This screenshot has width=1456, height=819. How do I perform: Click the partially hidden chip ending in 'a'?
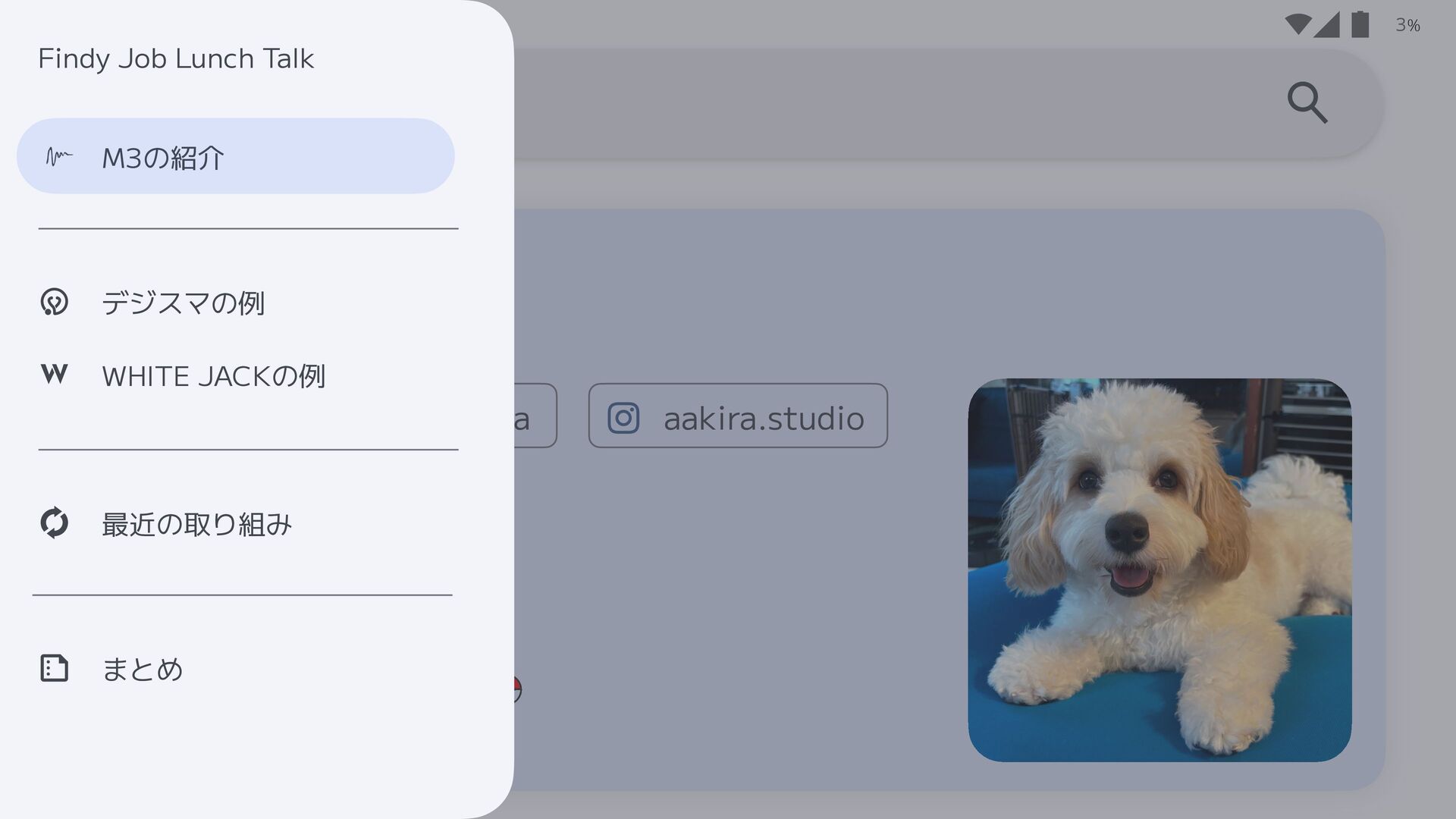(x=535, y=416)
